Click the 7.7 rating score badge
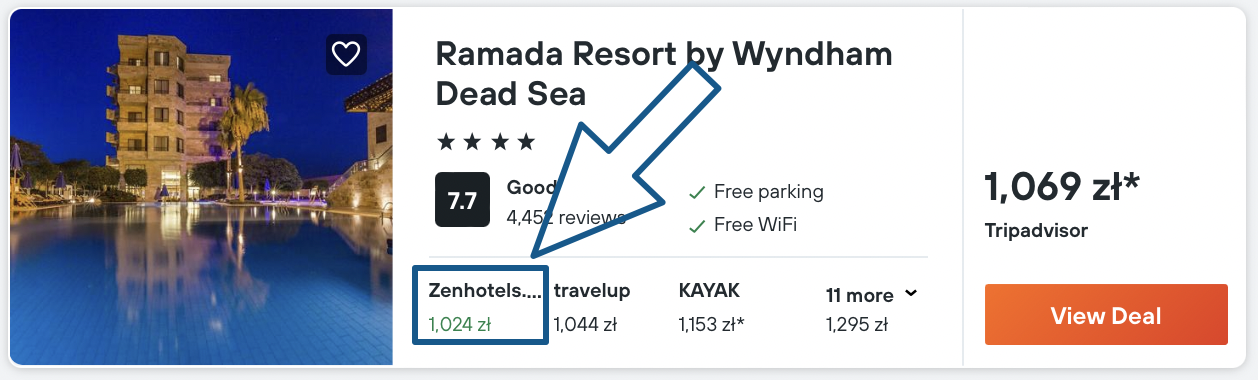The image size is (1258, 380). 462,200
